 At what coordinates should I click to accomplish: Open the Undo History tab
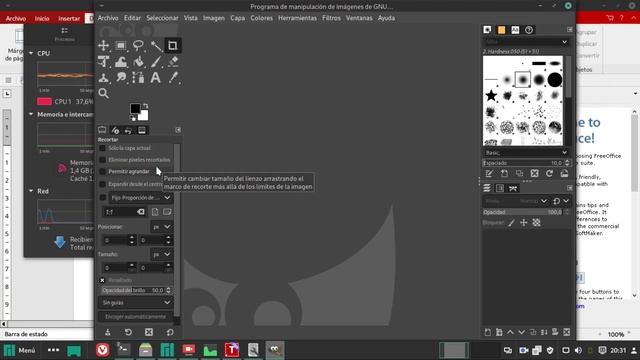pyautogui.click(x=128, y=130)
